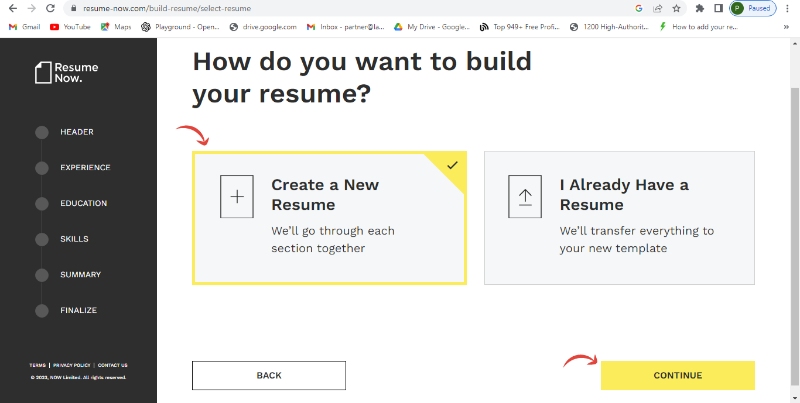800x403 pixels.
Task: Open the Chrome three-dot menu
Action: click(x=787, y=8)
